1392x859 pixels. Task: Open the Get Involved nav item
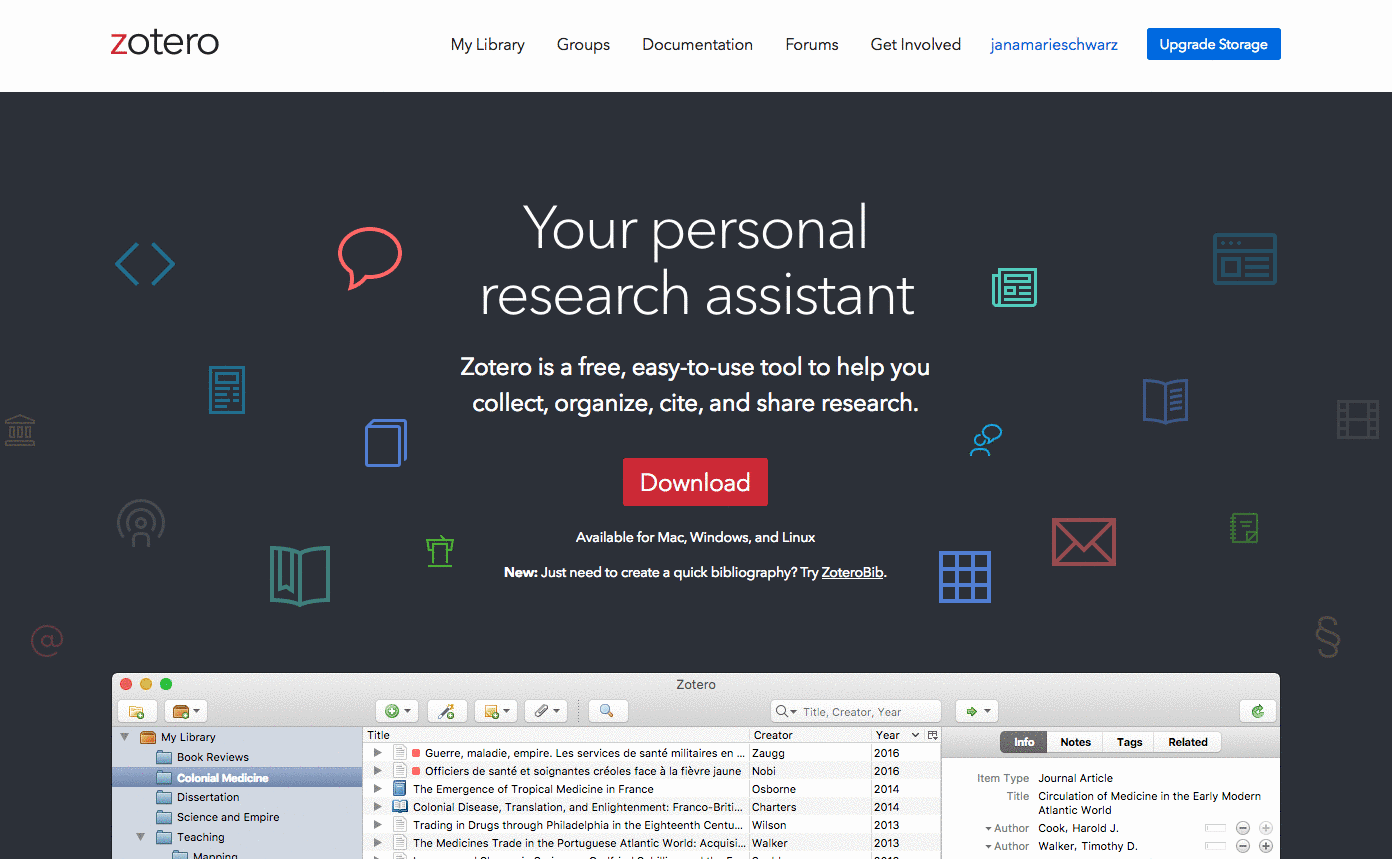916,44
